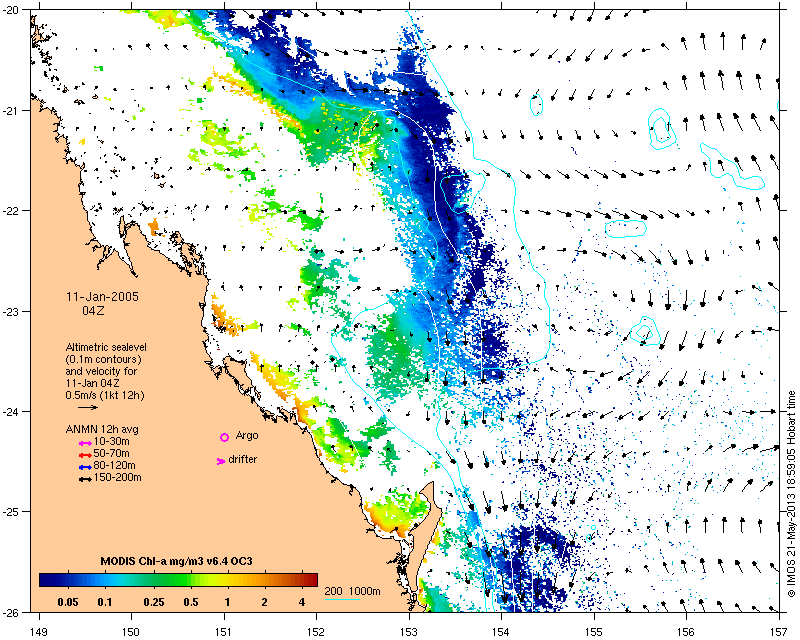Image resolution: width=800 pixels, height=640 pixels.
Task: Click the magenta 10-30m arrow legend symbol
Action: (85, 443)
